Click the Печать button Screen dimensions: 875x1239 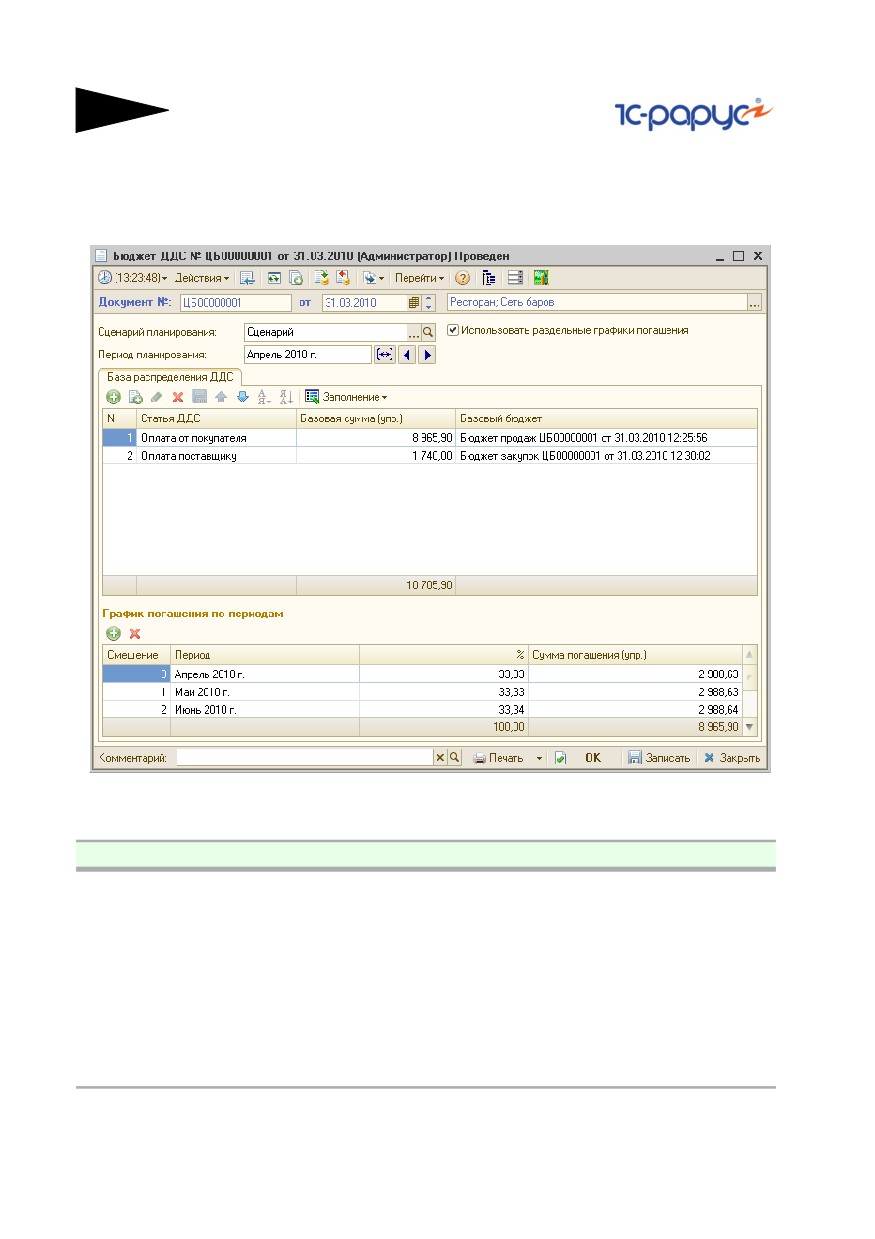pyautogui.click(x=498, y=758)
